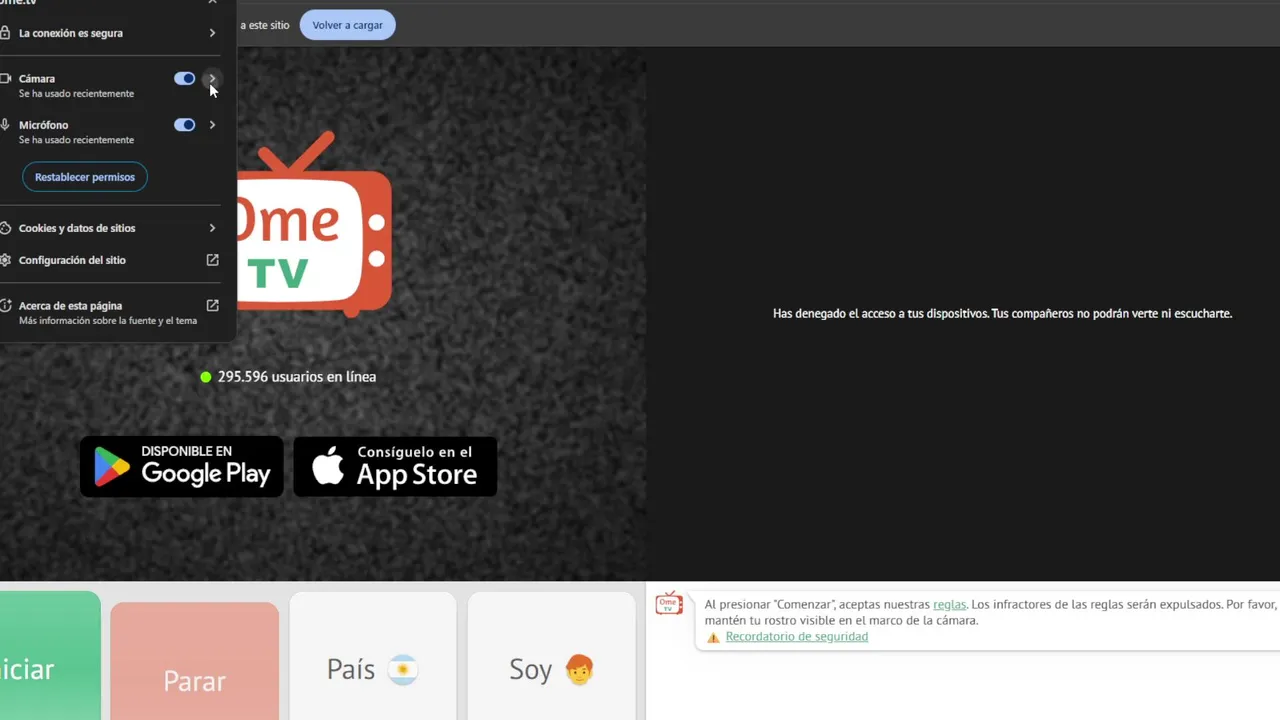Click the camera icon beside Cámara

(x=5, y=78)
